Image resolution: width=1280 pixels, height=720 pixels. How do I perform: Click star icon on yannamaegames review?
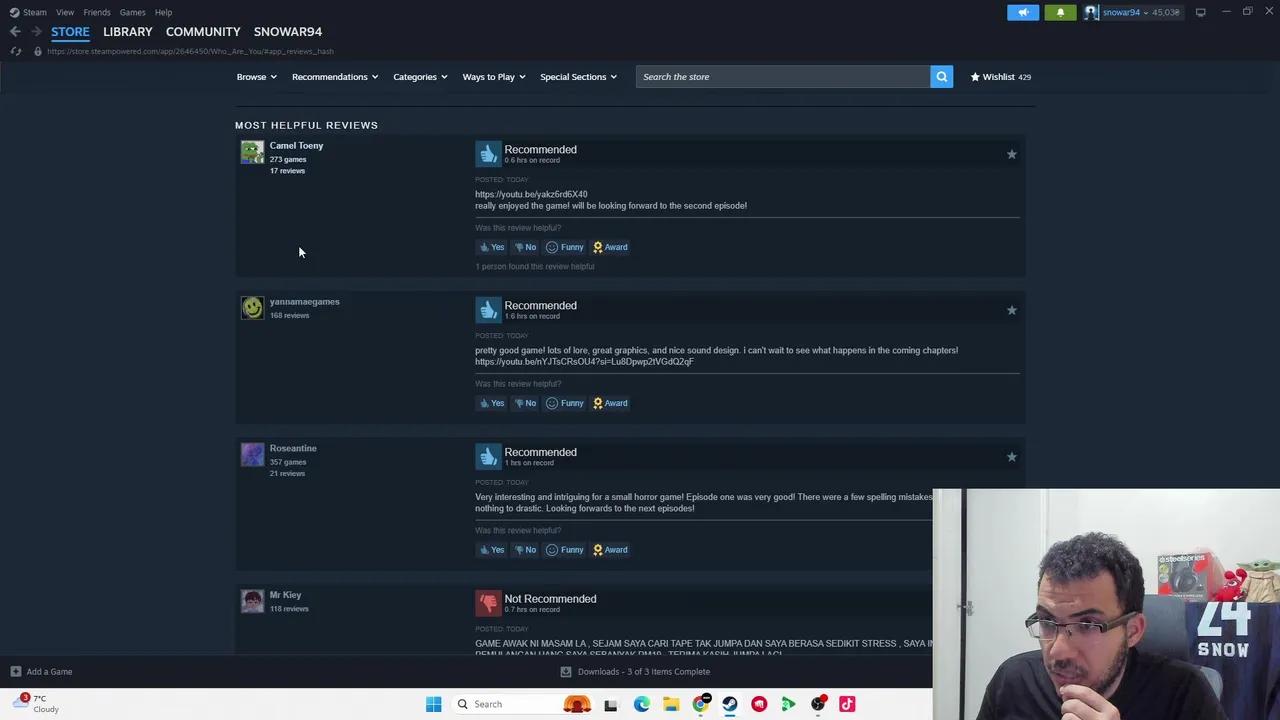coord(1011,310)
